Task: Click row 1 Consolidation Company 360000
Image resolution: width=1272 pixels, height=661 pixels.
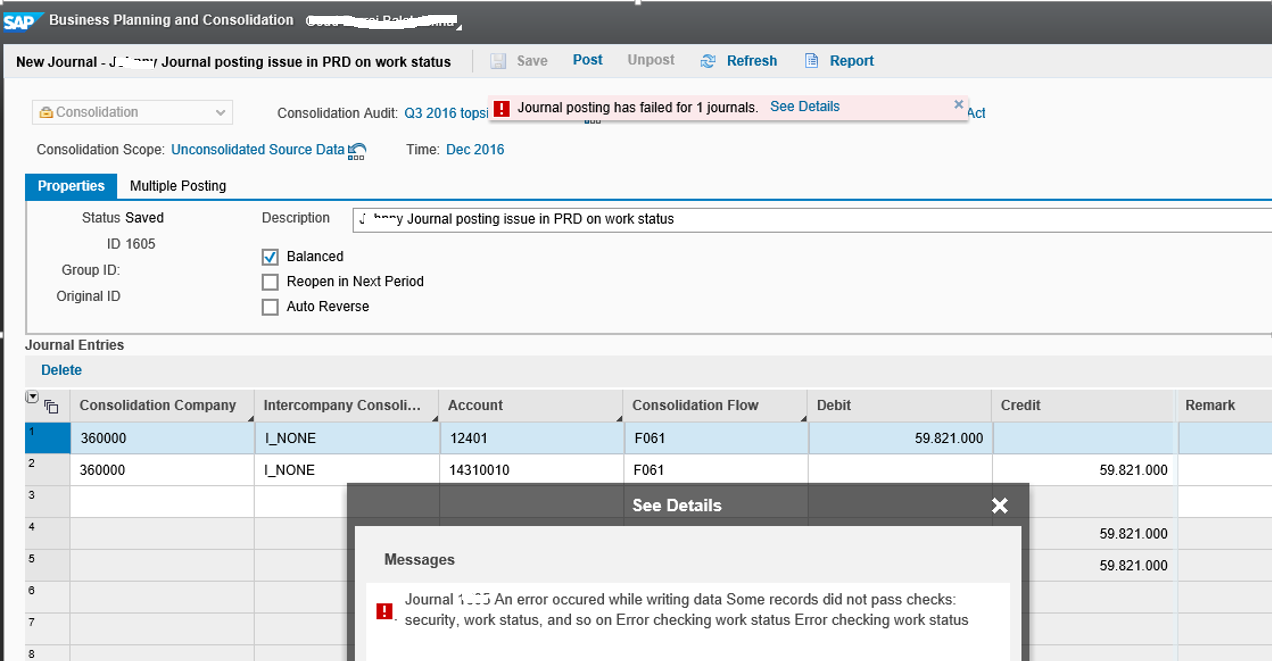Action: (x=162, y=438)
